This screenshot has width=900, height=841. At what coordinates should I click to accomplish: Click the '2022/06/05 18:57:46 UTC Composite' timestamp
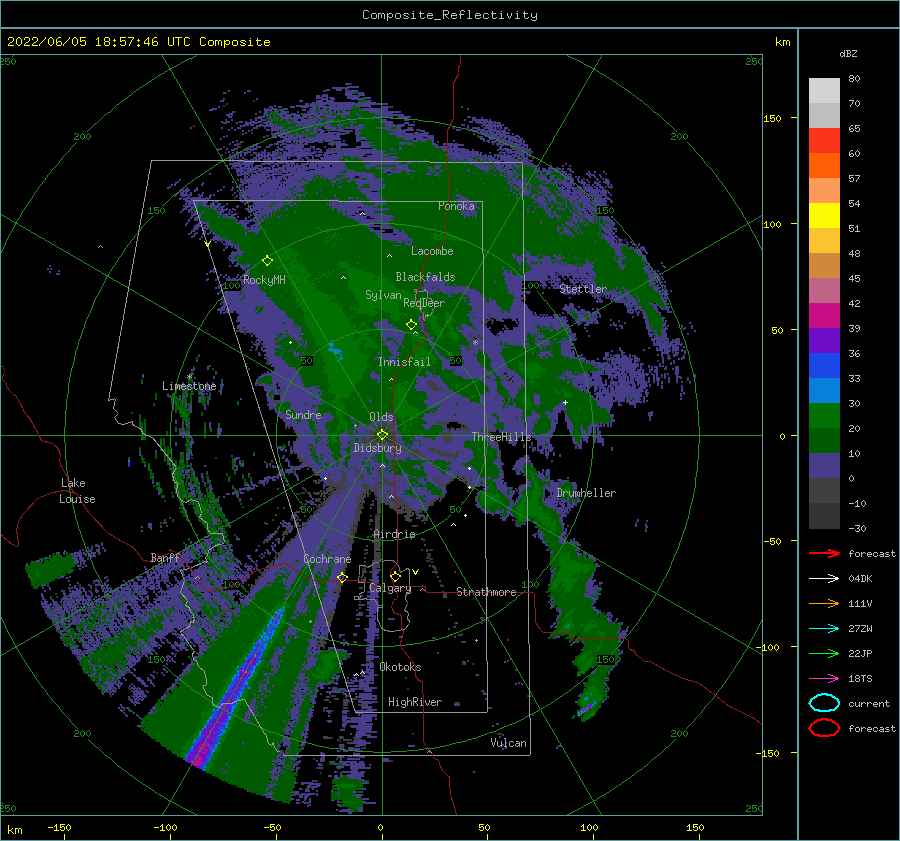138,42
